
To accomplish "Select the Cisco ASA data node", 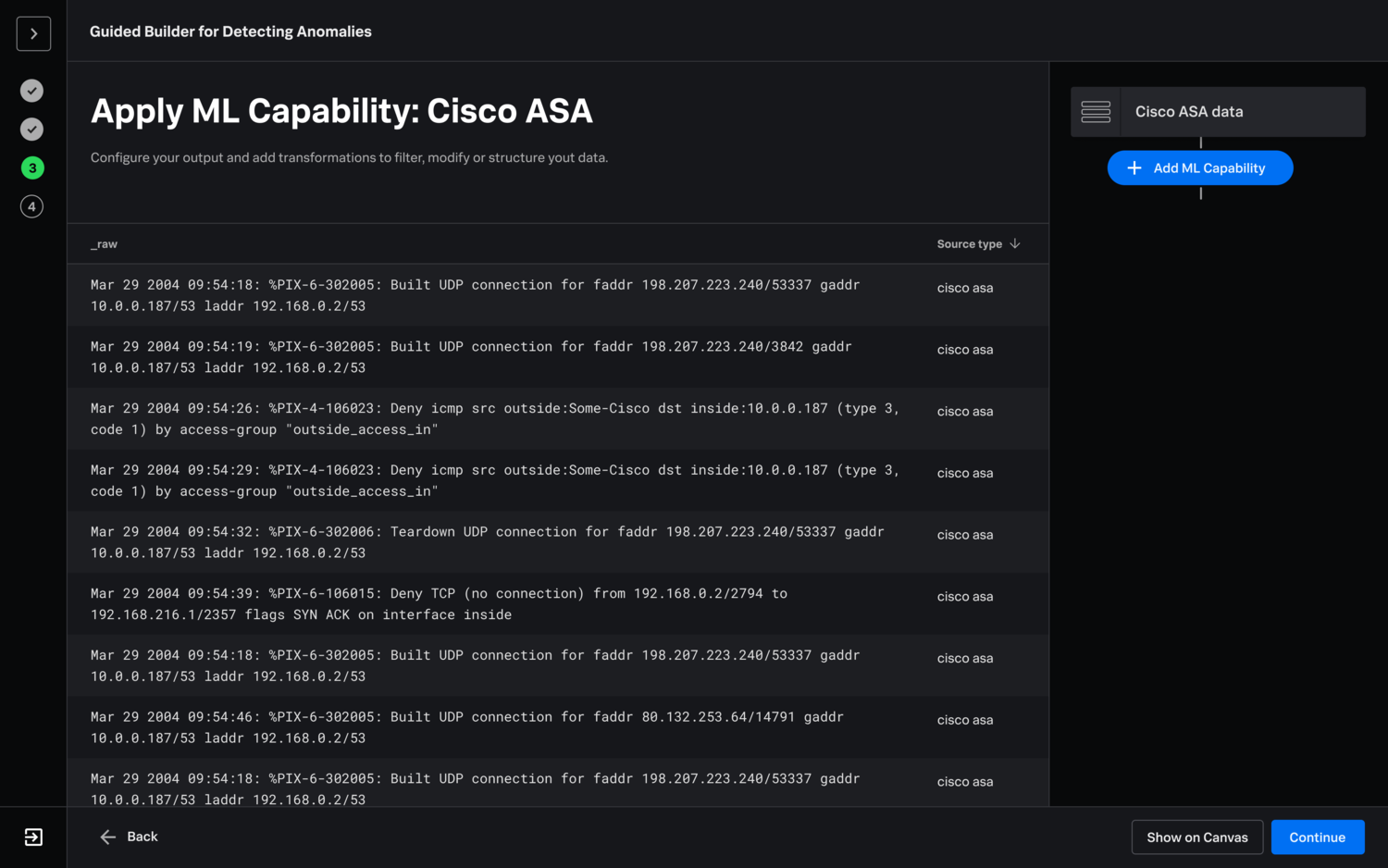I will [1218, 112].
